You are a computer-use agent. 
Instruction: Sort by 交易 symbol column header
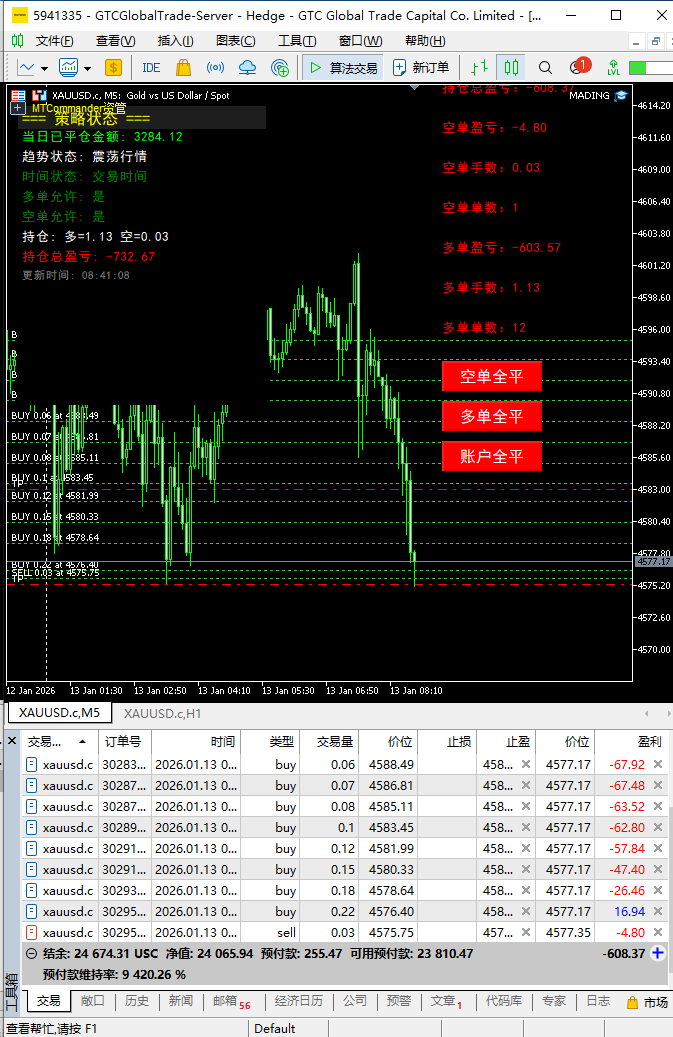(x=59, y=741)
